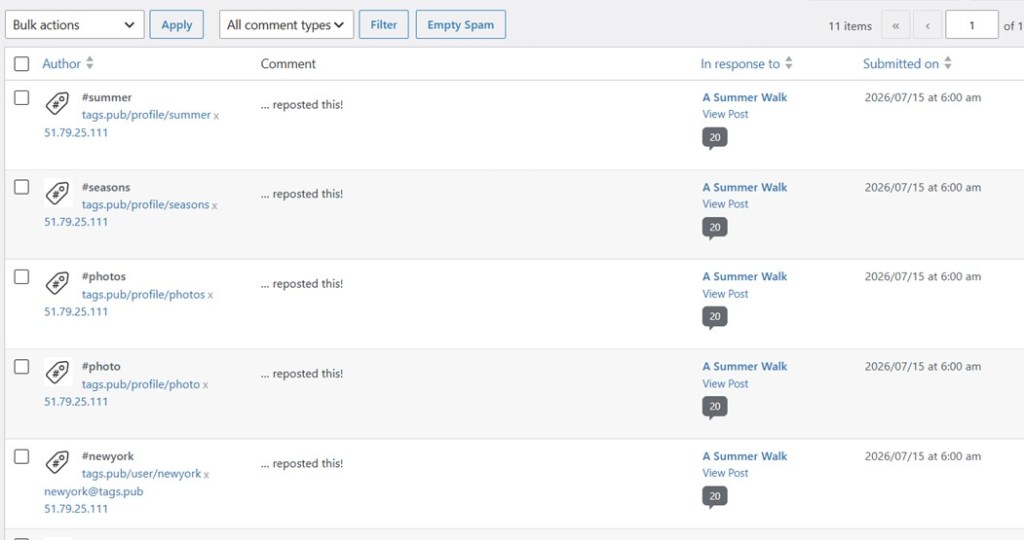Open the 20 comments bubble in #photo row

point(714,407)
